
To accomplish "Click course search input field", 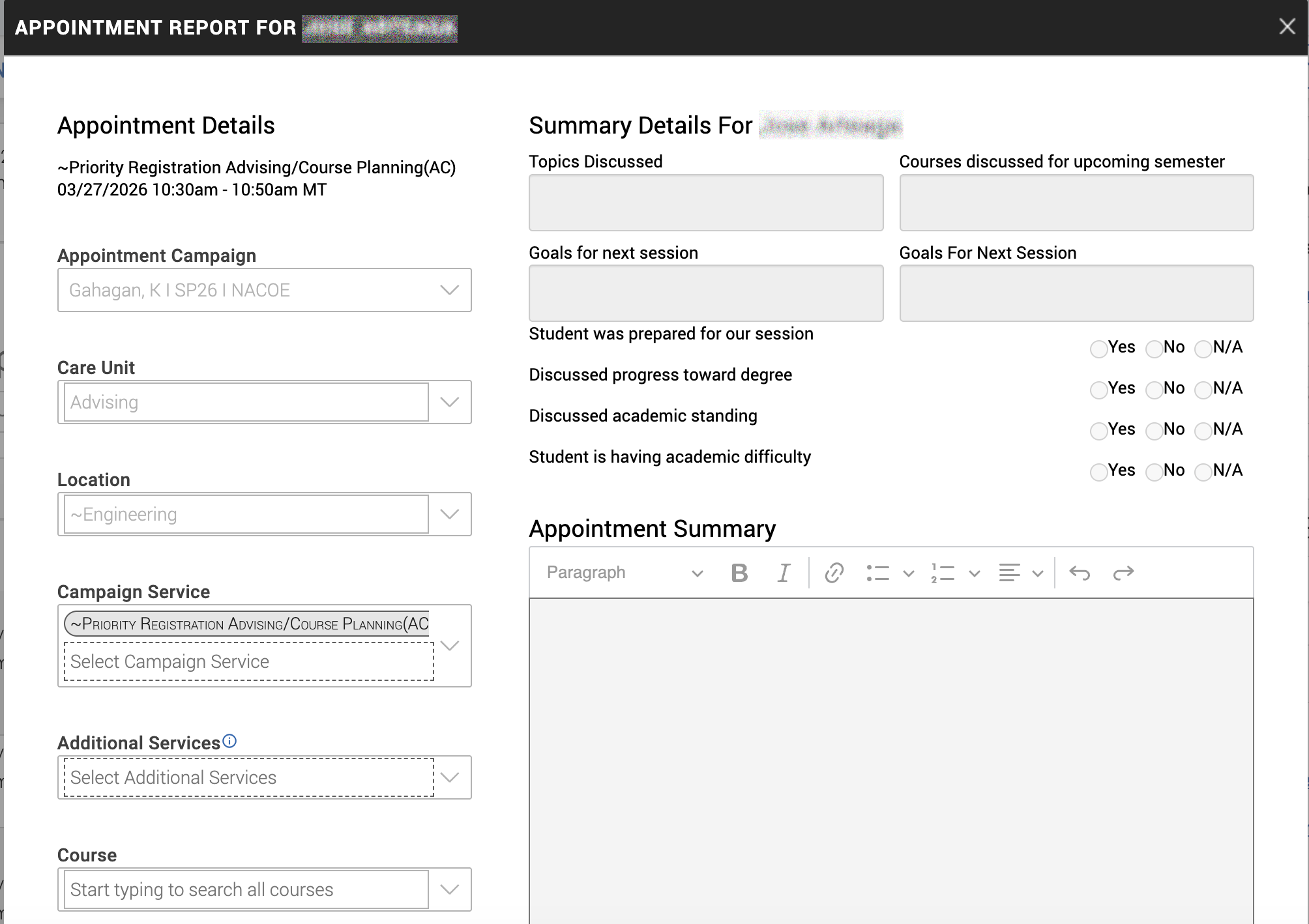I will (x=246, y=889).
